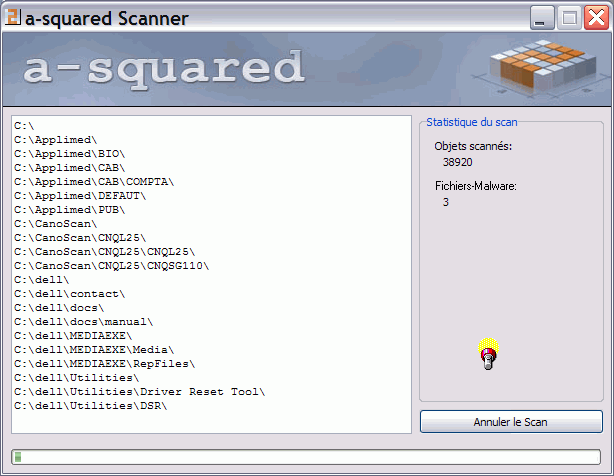Click the disabled maximize window button
This screenshot has width=614, height=476.
pyautogui.click(x=569, y=17)
